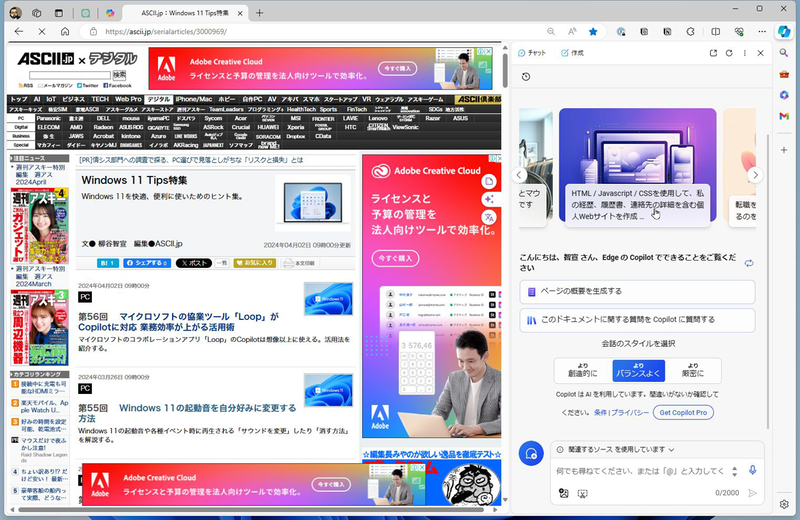Image resolution: width=800 pixels, height=520 pixels.
Task: Open sidebar settings gear
Action: [x=784, y=504]
